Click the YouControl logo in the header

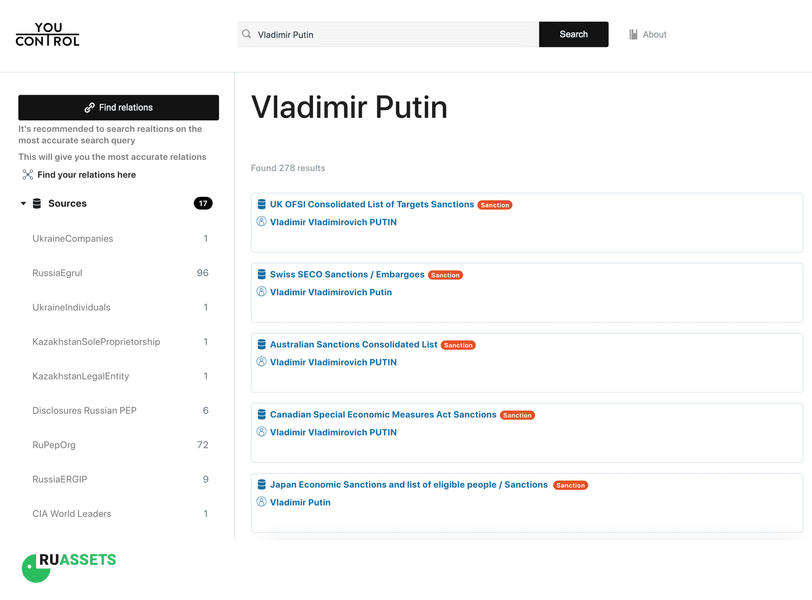coord(47,33)
